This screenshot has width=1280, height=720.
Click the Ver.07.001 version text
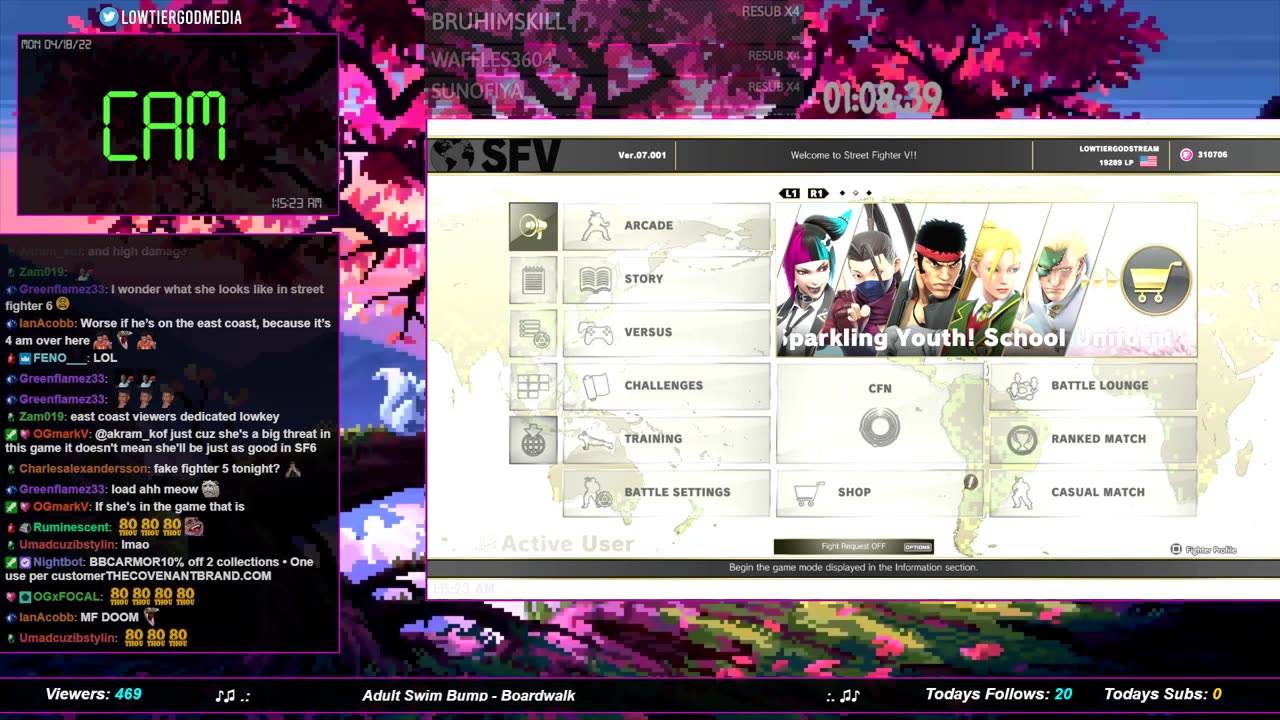tap(642, 155)
